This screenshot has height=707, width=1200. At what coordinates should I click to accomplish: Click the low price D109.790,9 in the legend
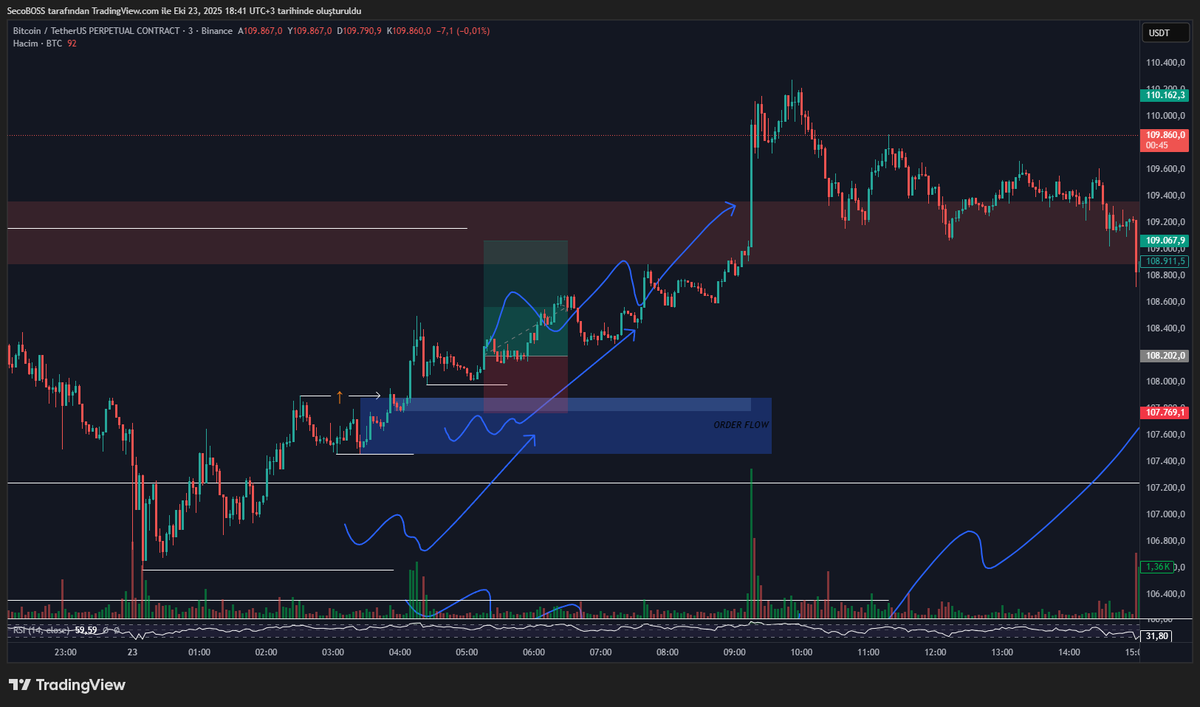coord(360,31)
